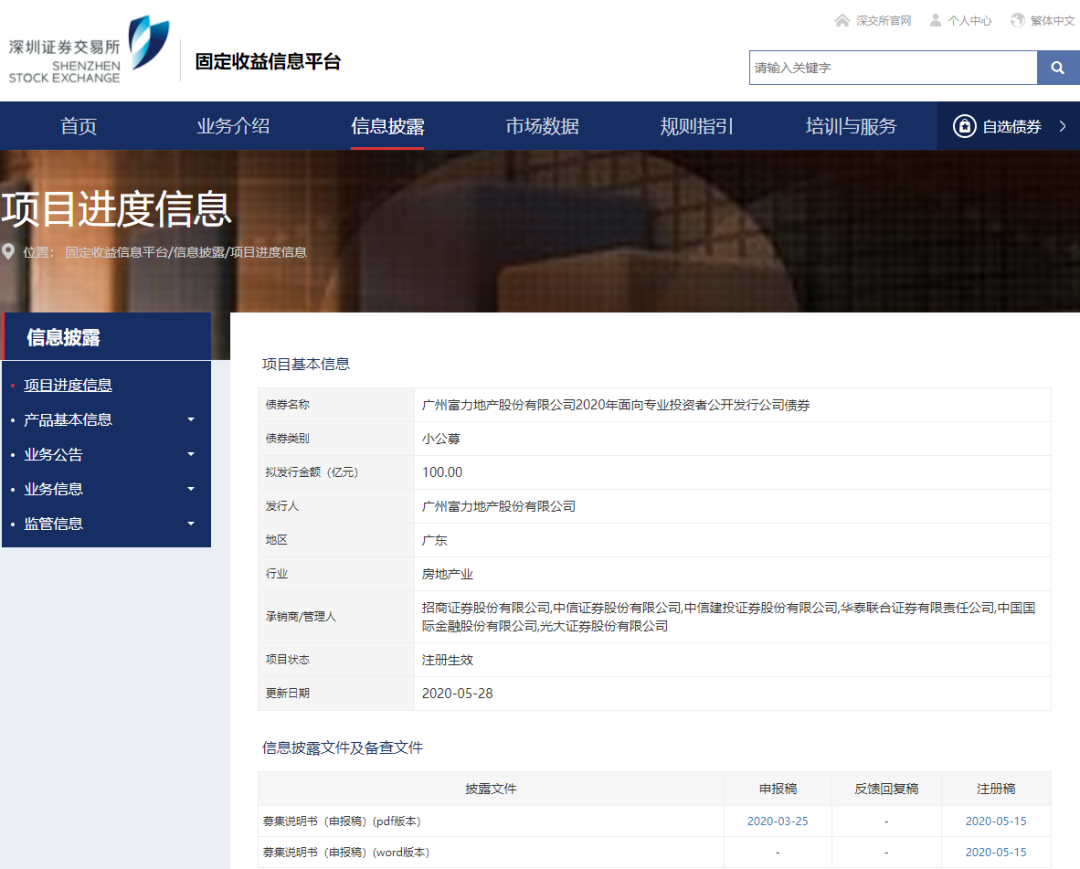Open 业务信息 sidebar item

(x=53, y=489)
